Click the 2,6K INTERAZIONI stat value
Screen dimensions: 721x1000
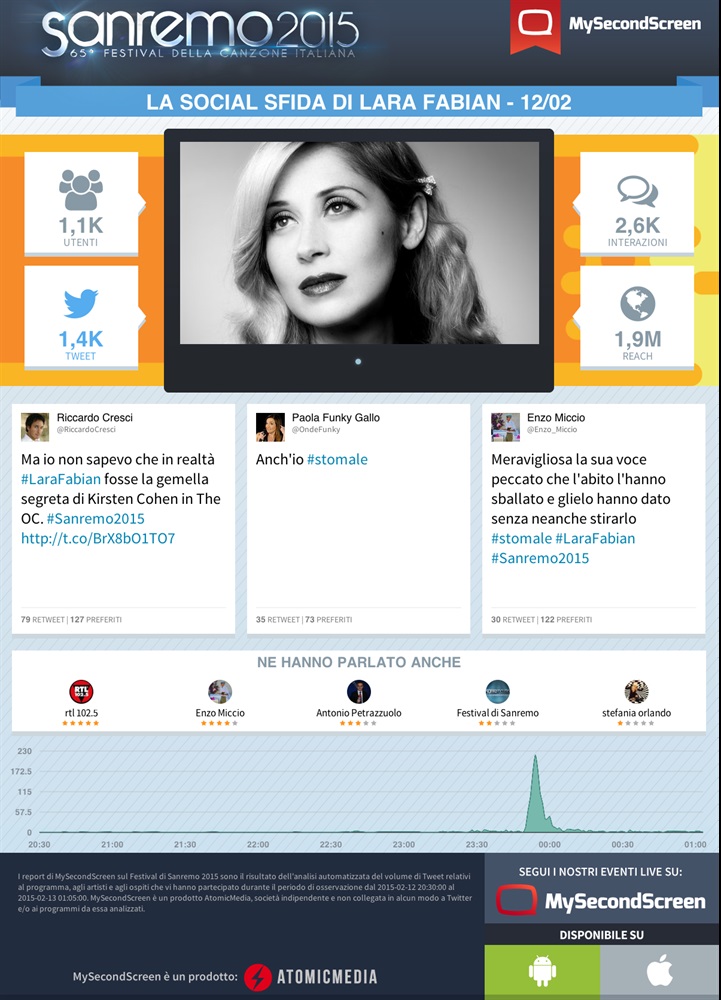[x=637, y=225]
